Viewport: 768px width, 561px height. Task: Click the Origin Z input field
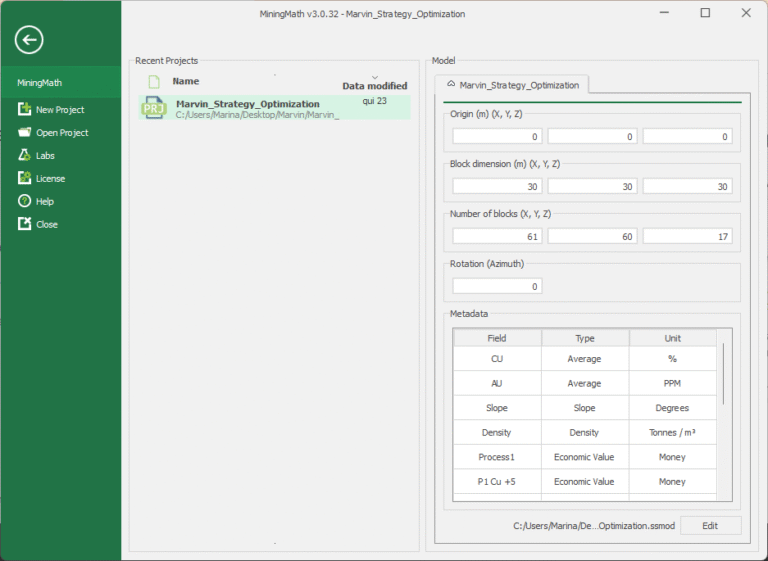pyautogui.click(x=687, y=137)
